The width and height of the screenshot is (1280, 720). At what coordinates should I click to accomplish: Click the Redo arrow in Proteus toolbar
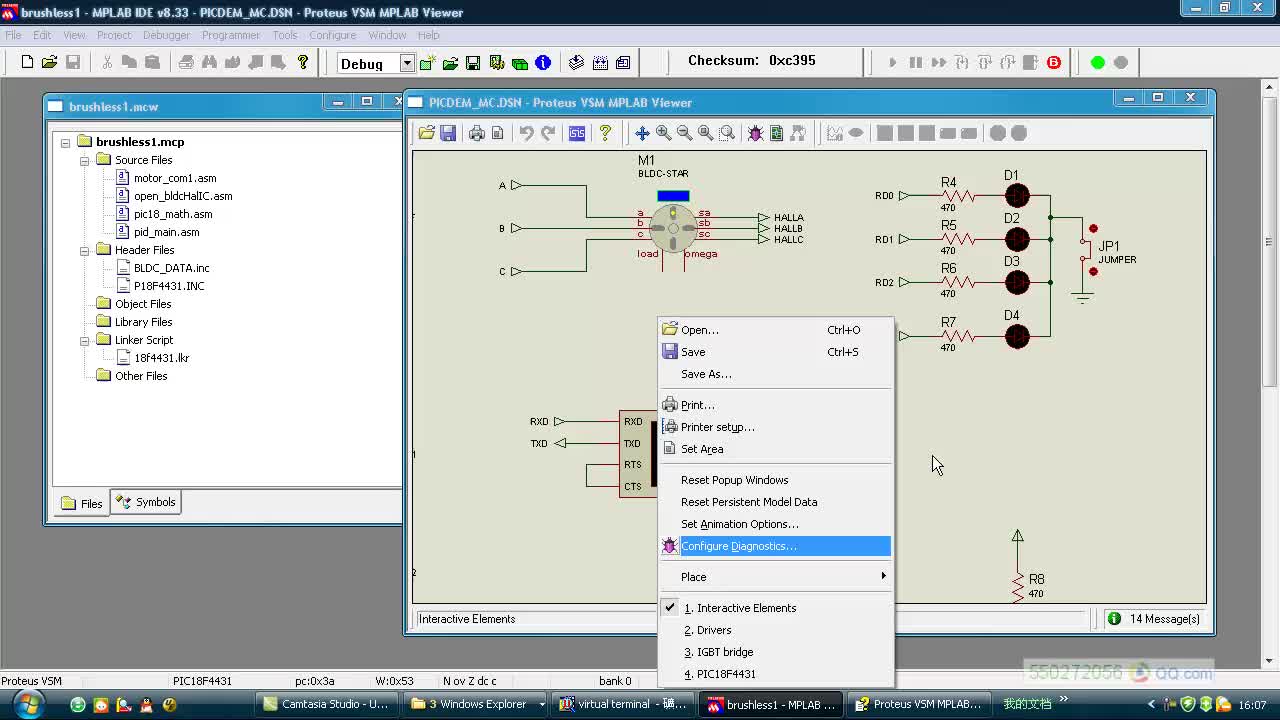(x=548, y=133)
